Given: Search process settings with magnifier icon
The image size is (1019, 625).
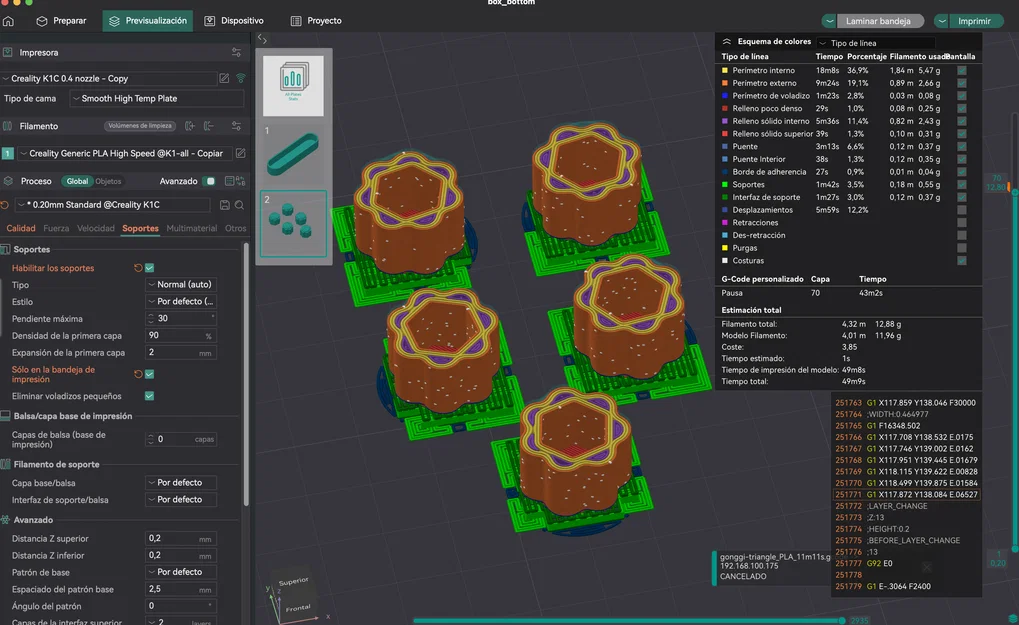Looking at the screenshot, I should tap(239, 205).
